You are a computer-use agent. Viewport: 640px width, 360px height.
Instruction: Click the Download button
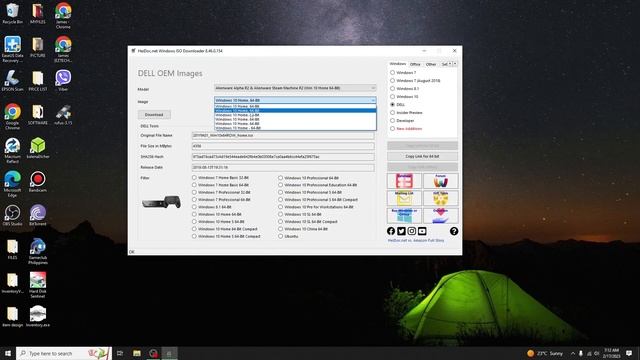coord(154,115)
